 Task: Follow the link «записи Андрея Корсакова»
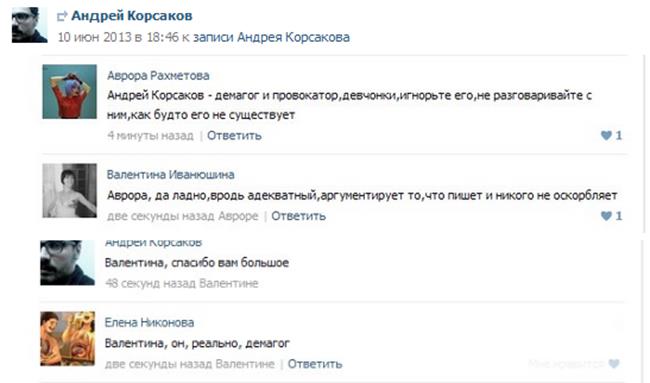[272, 37]
